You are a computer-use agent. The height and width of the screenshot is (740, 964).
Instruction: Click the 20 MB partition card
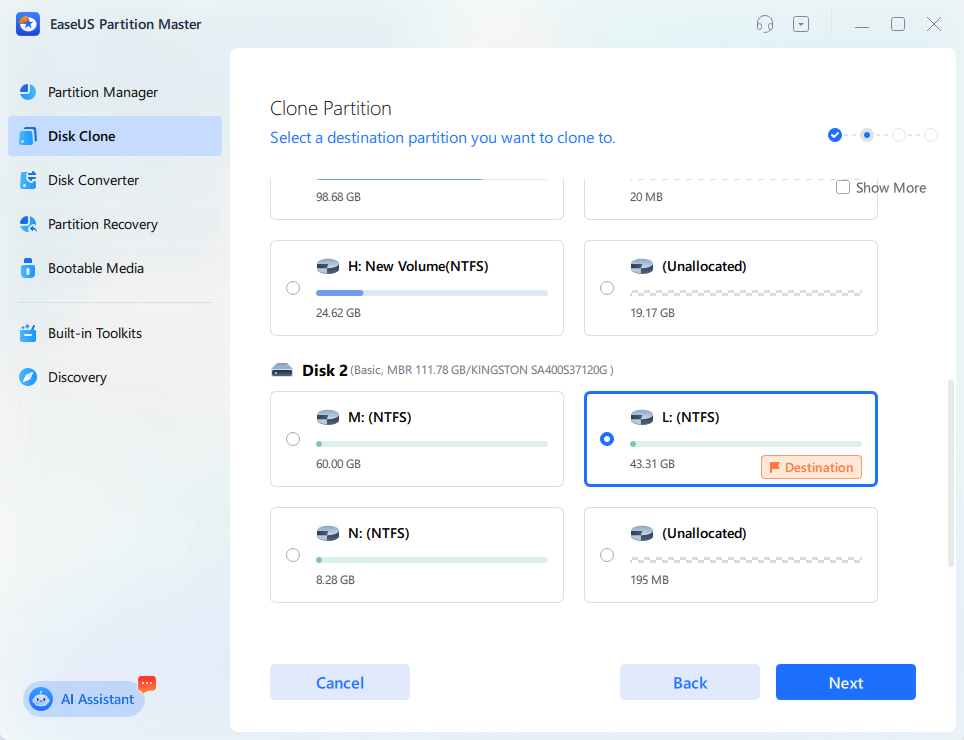tap(730, 199)
